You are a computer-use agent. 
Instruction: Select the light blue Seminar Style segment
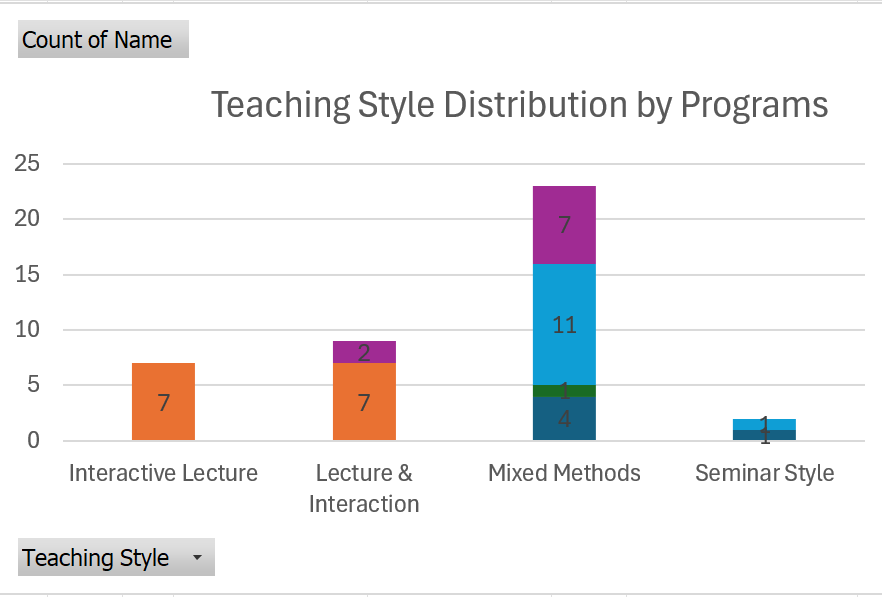click(x=764, y=424)
